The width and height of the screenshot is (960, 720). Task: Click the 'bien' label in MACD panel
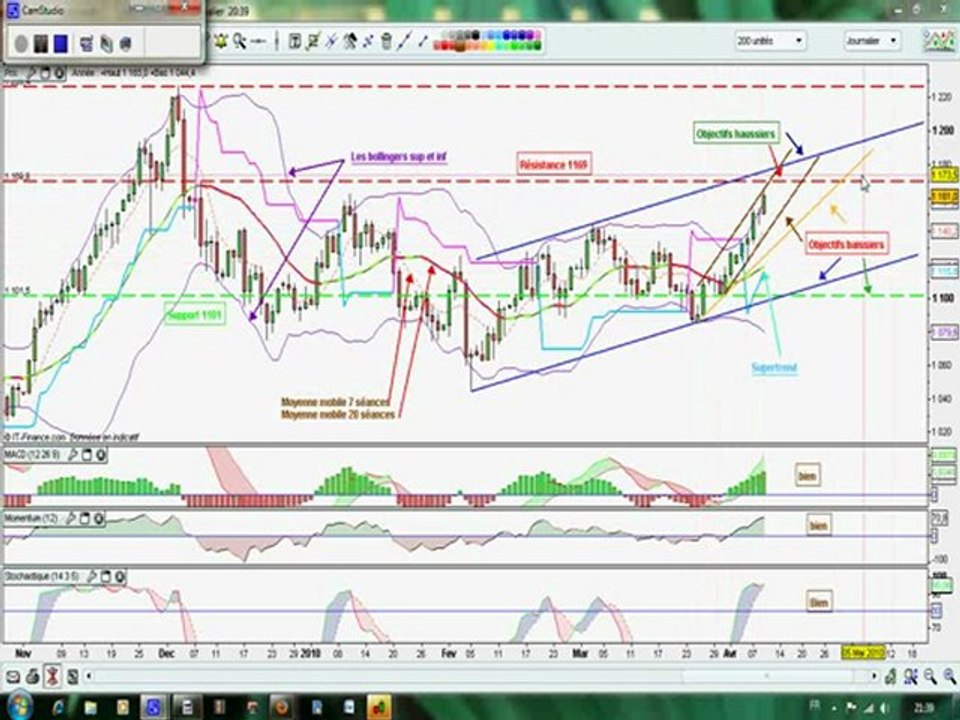(808, 476)
